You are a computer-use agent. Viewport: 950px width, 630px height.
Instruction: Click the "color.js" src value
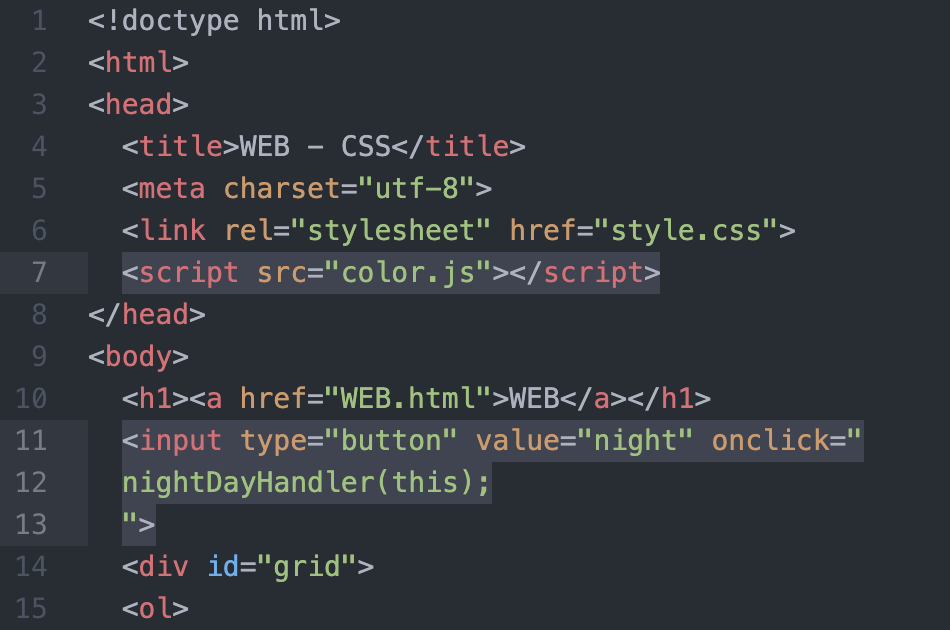click(x=408, y=273)
